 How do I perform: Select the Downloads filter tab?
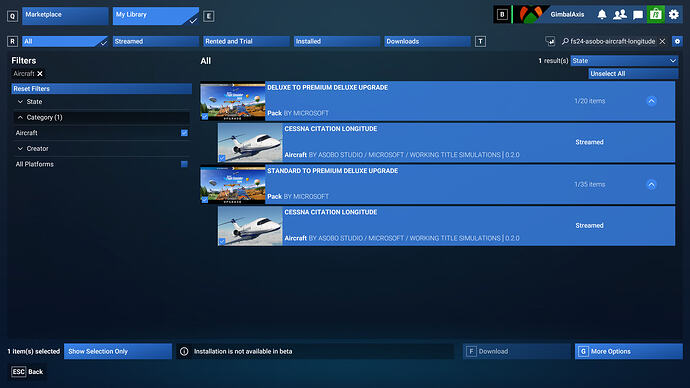[x=427, y=41]
